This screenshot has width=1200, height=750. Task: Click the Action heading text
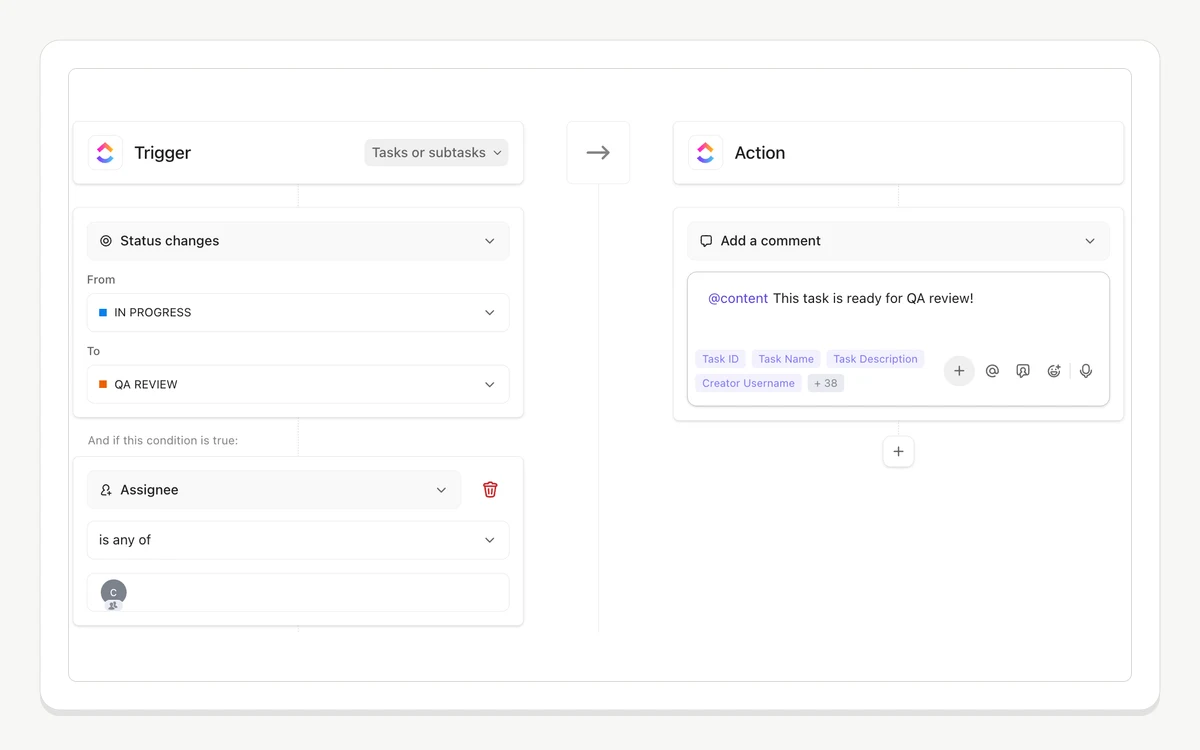[760, 153]
